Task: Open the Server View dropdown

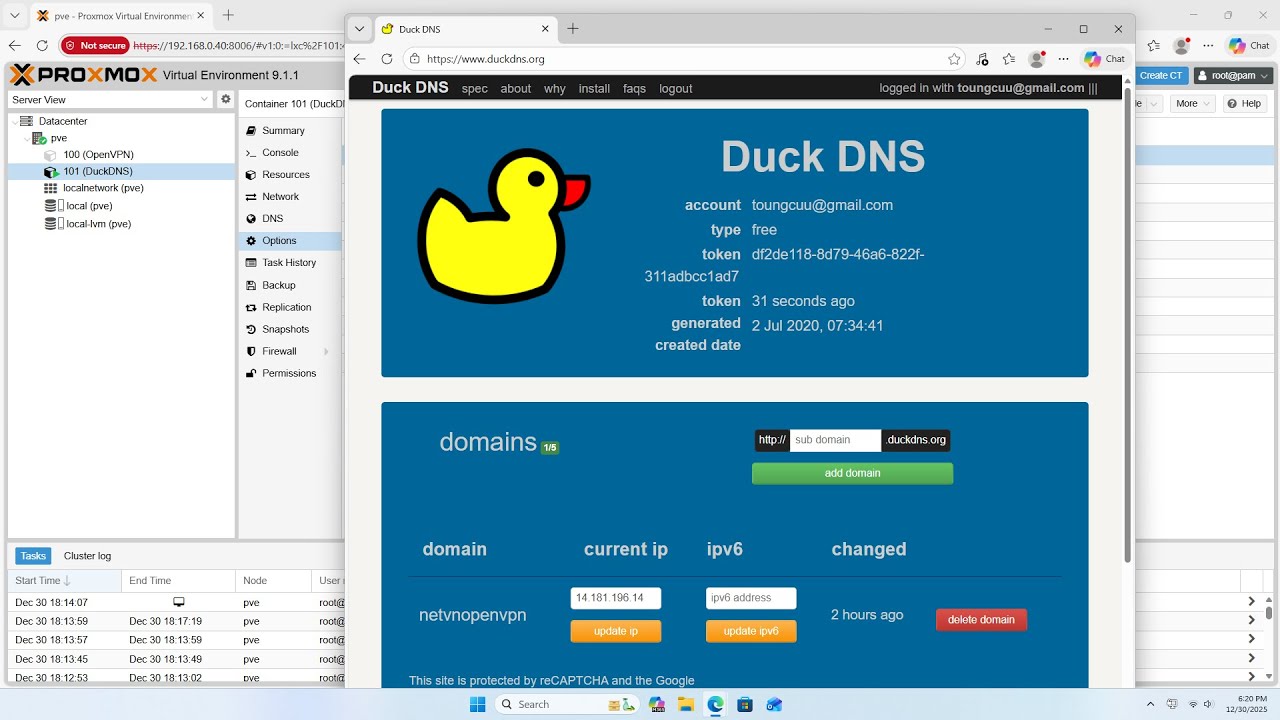Action: click(110, 99)
